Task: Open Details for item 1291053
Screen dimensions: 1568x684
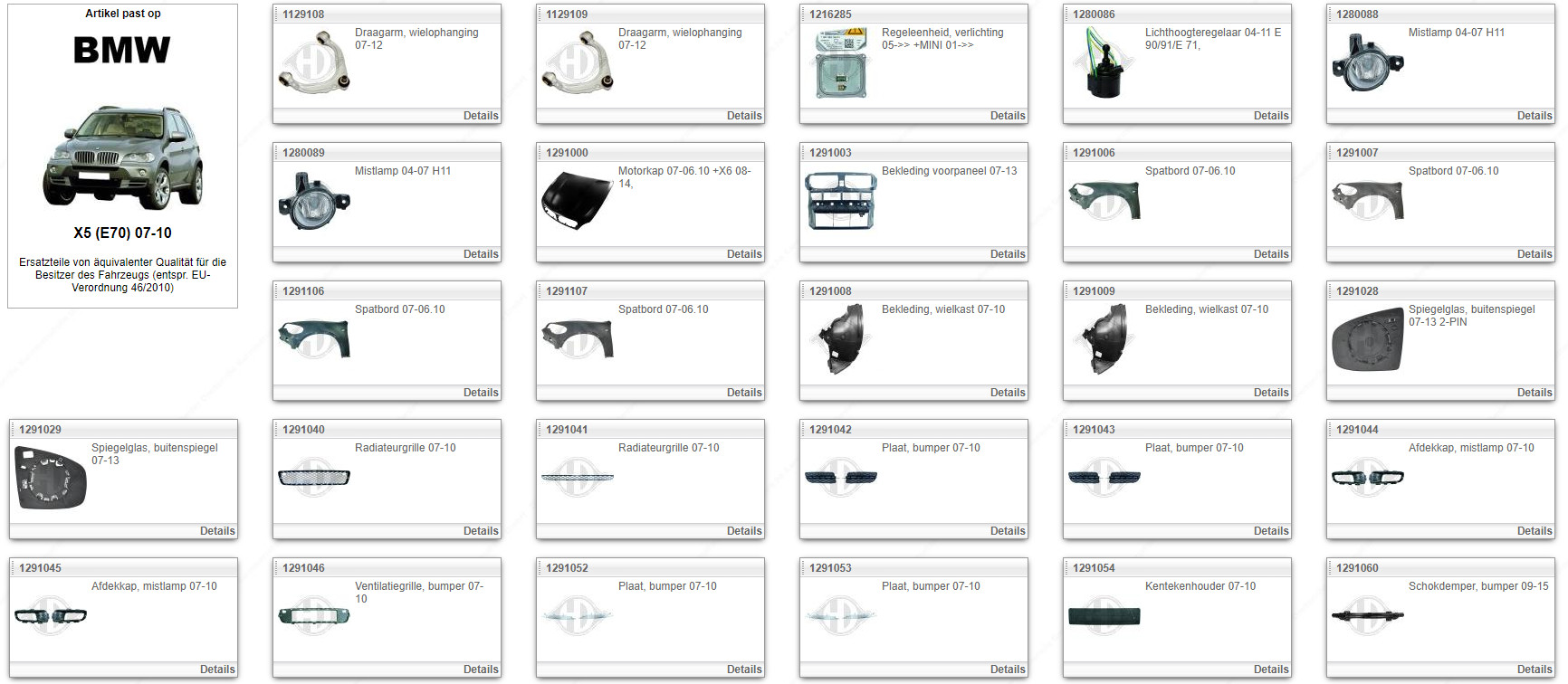Action: point(1008,670)
